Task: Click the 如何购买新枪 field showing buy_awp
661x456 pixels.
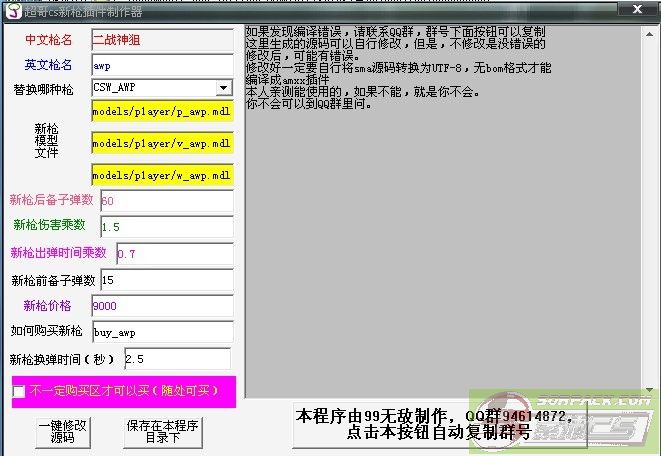Action: pyautogui.click(x=161, y=332)
